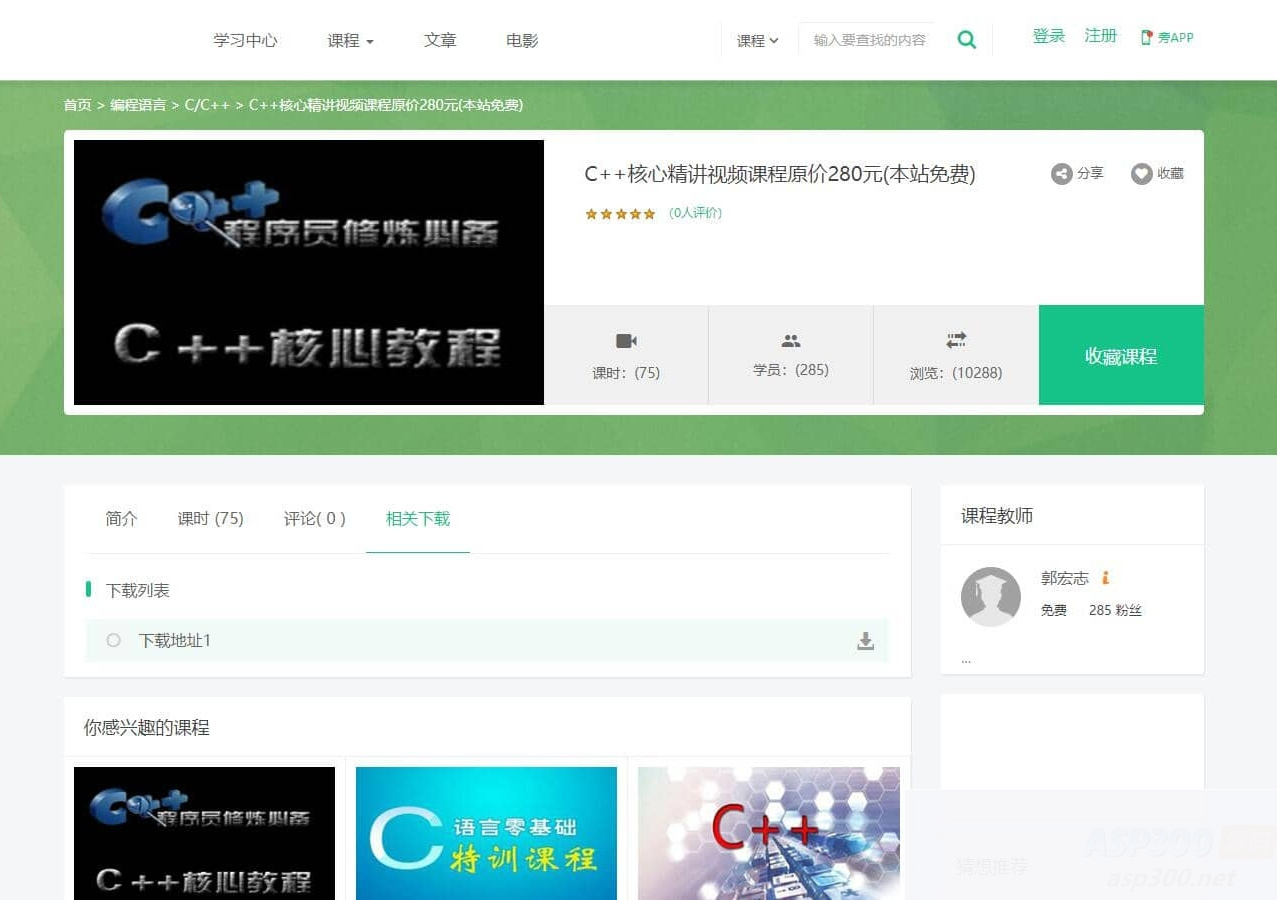This screenshot has height=900, width=1277.
Task: Click the C语言零基础特训课程 thumbnail
Action: pyautogui.click(x=486, y=833)
